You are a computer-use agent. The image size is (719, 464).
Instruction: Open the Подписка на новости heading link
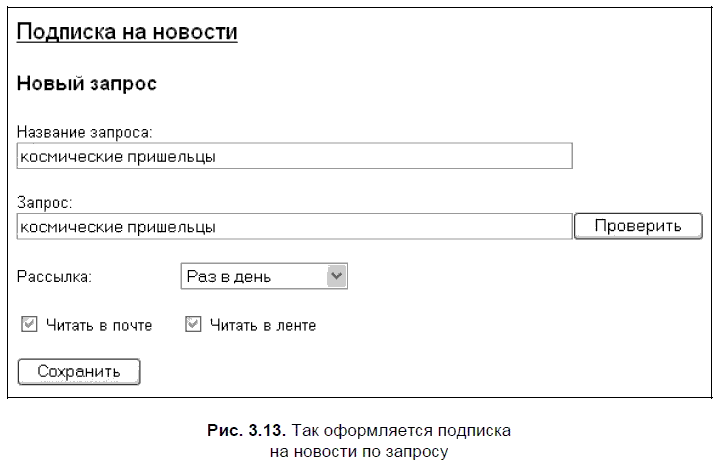pos(127,32)
